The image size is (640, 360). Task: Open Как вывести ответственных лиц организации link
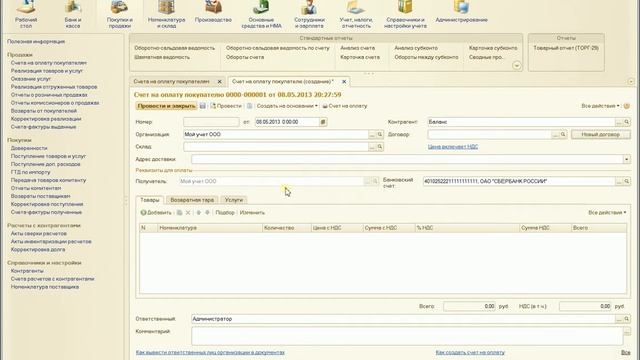210,352
